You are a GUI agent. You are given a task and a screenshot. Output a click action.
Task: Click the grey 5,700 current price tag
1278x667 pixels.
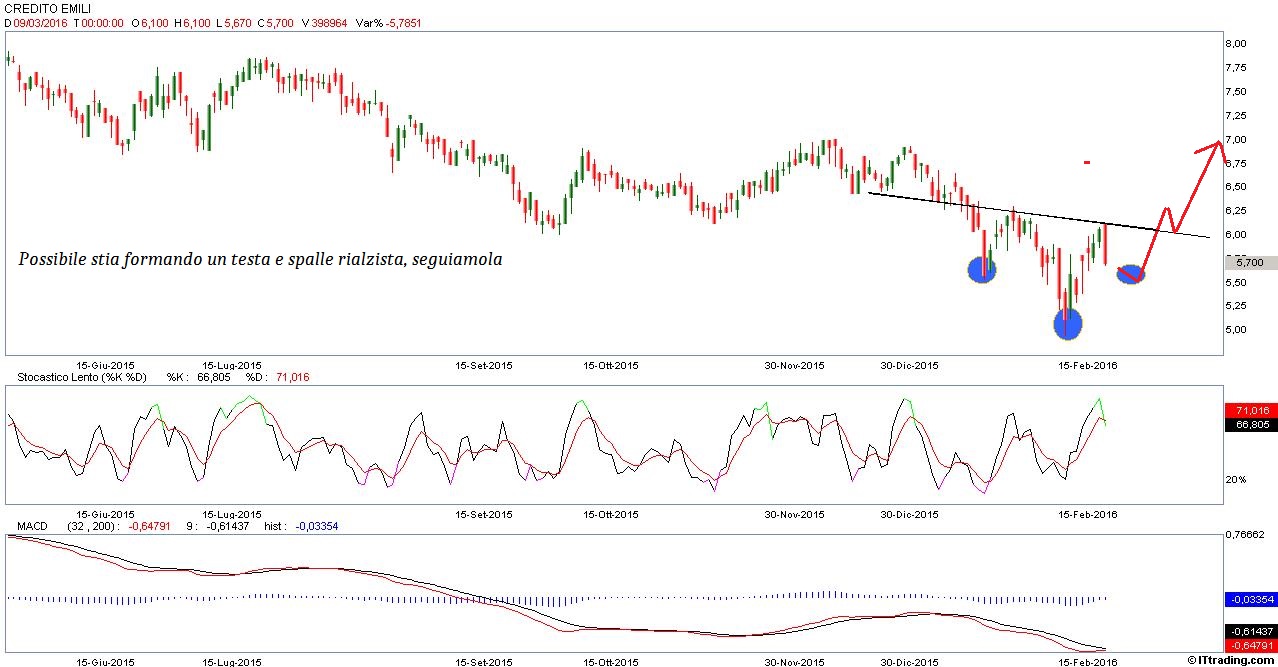(x=1250, y=263)
